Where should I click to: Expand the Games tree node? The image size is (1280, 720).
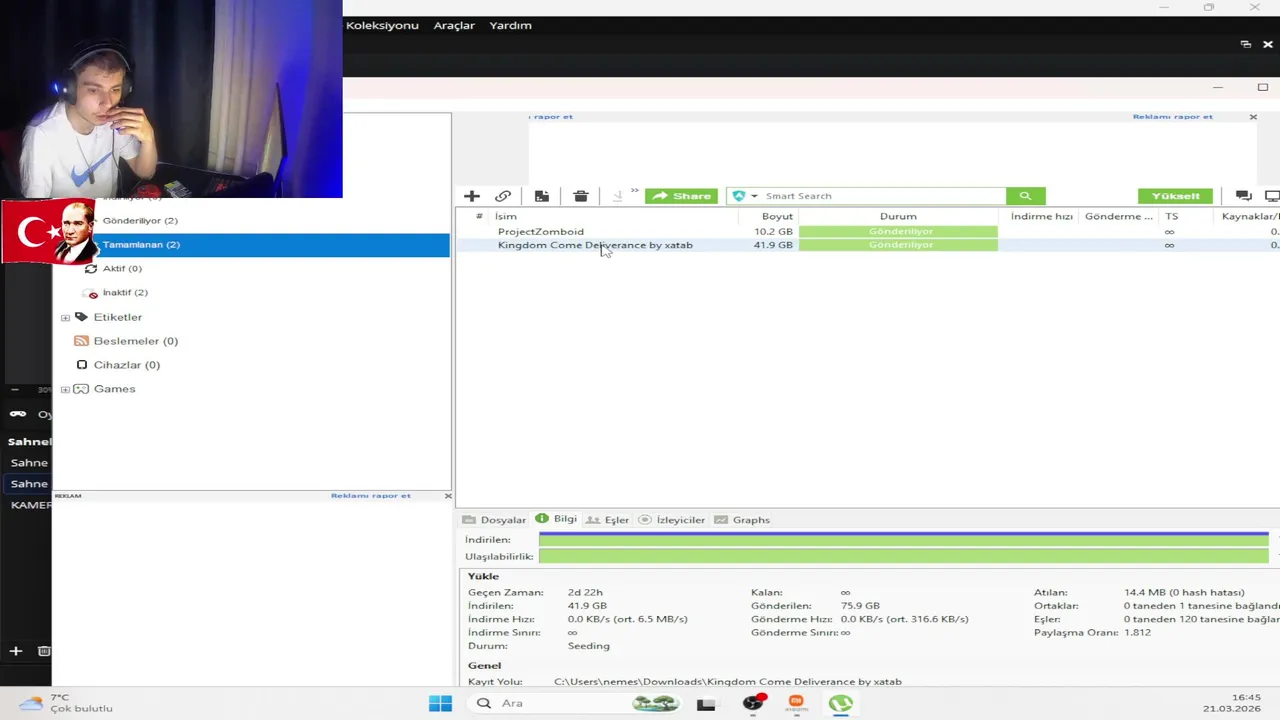(66, 389)
